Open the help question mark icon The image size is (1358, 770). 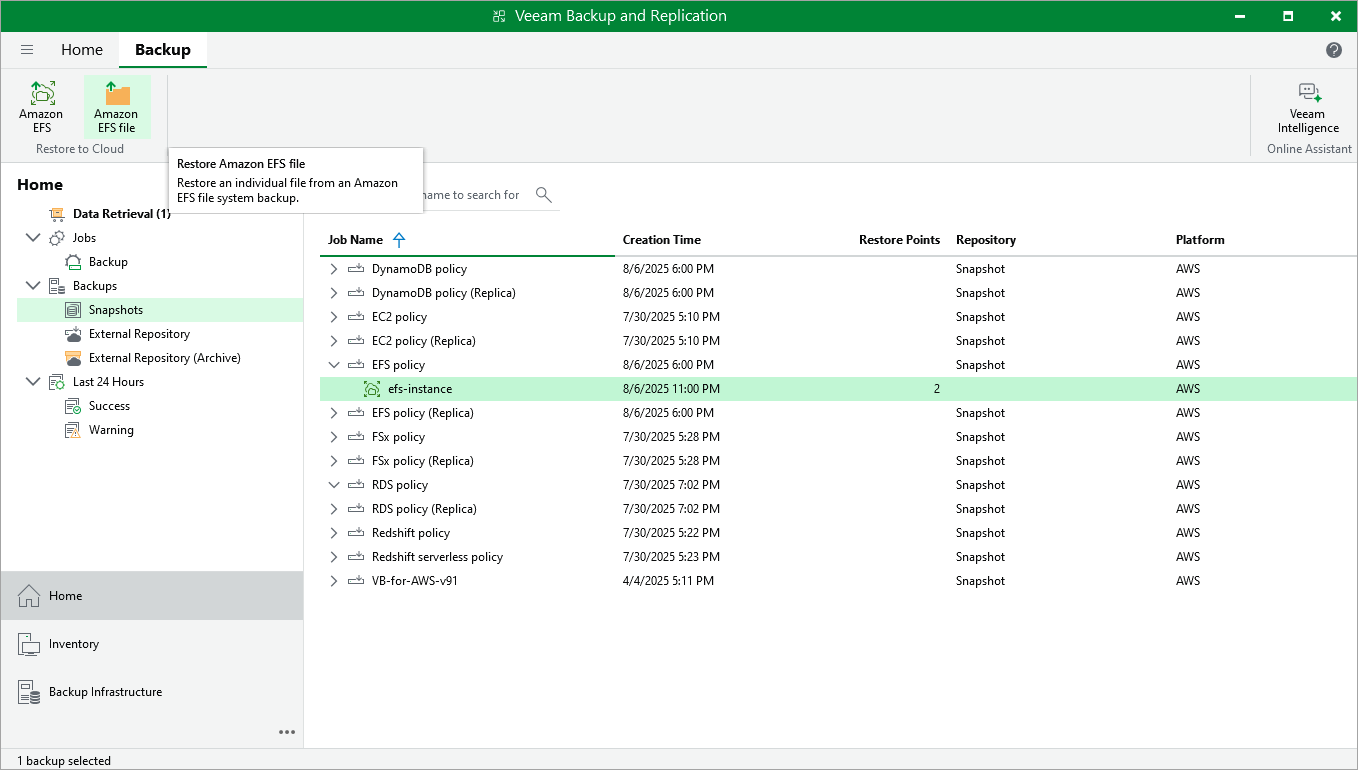pos(1333,50)
